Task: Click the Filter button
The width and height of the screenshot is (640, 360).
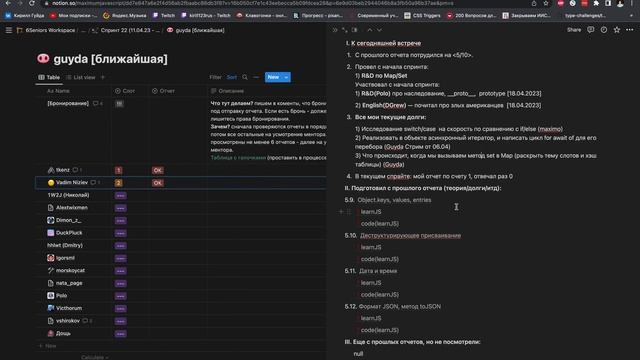Action: 215,77
